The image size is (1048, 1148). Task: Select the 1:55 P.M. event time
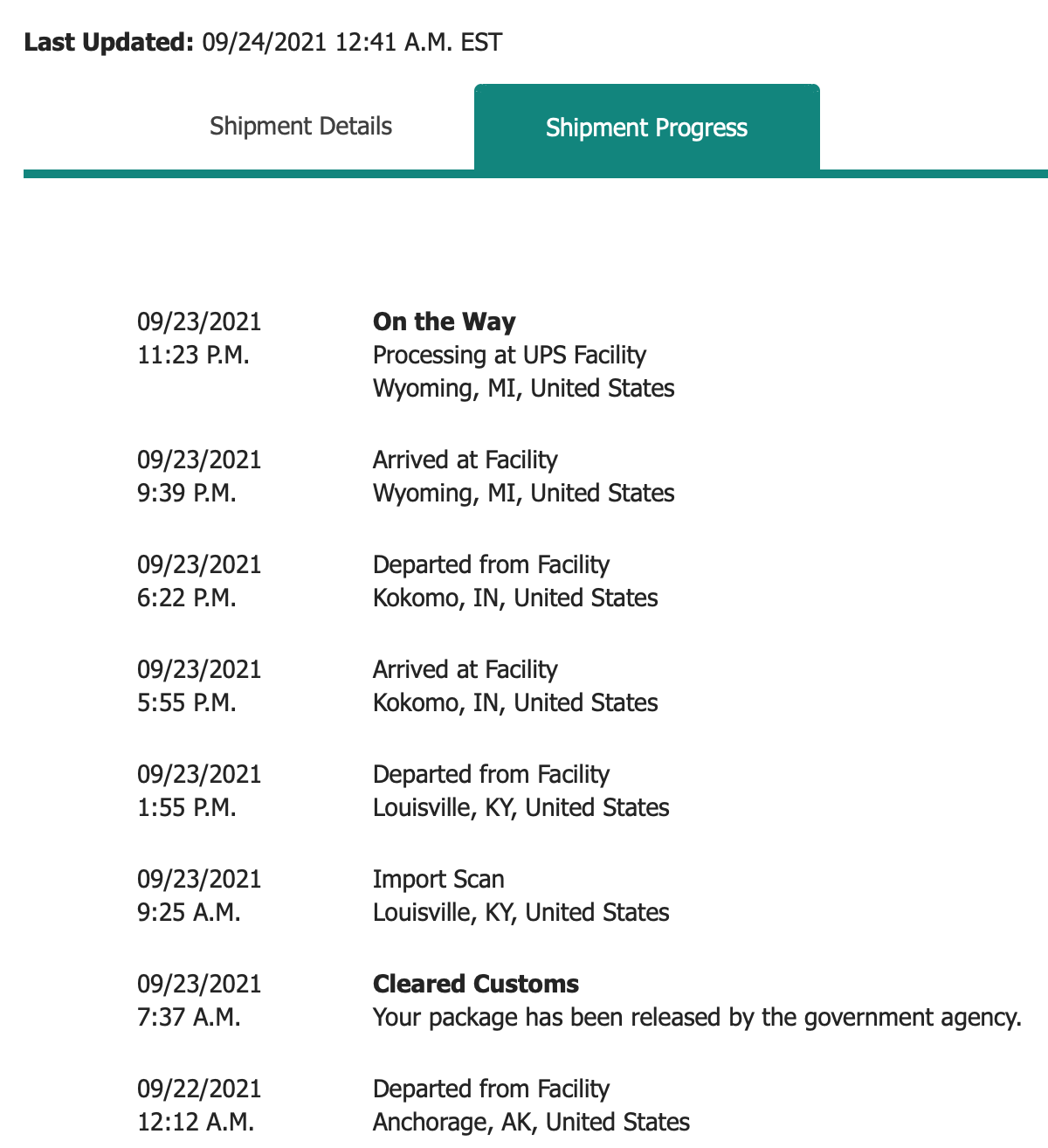tap(187, 807)
